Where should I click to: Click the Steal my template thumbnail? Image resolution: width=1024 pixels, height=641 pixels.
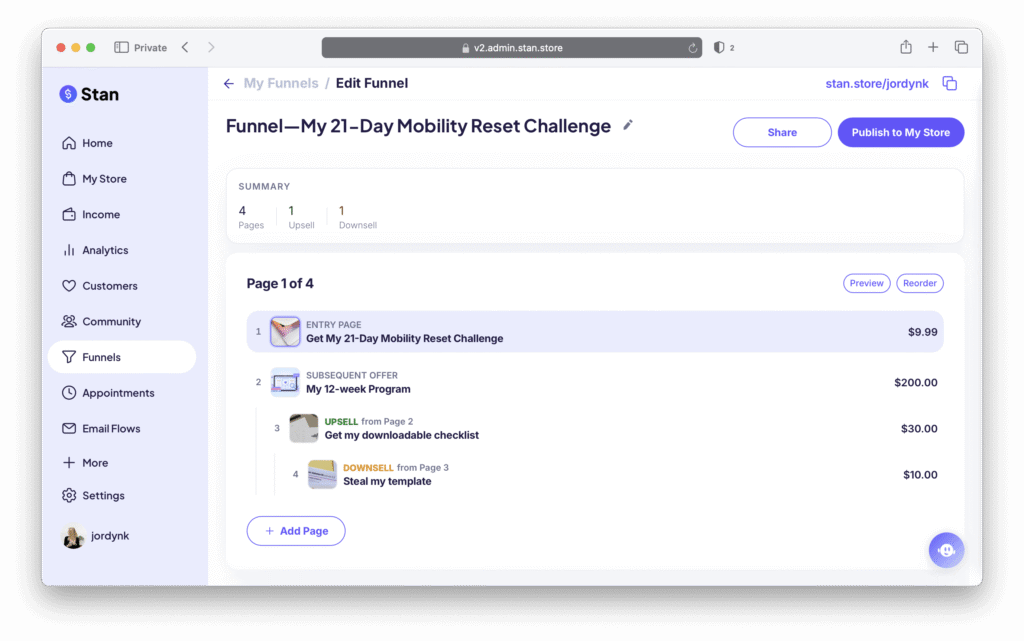(323, 475)
